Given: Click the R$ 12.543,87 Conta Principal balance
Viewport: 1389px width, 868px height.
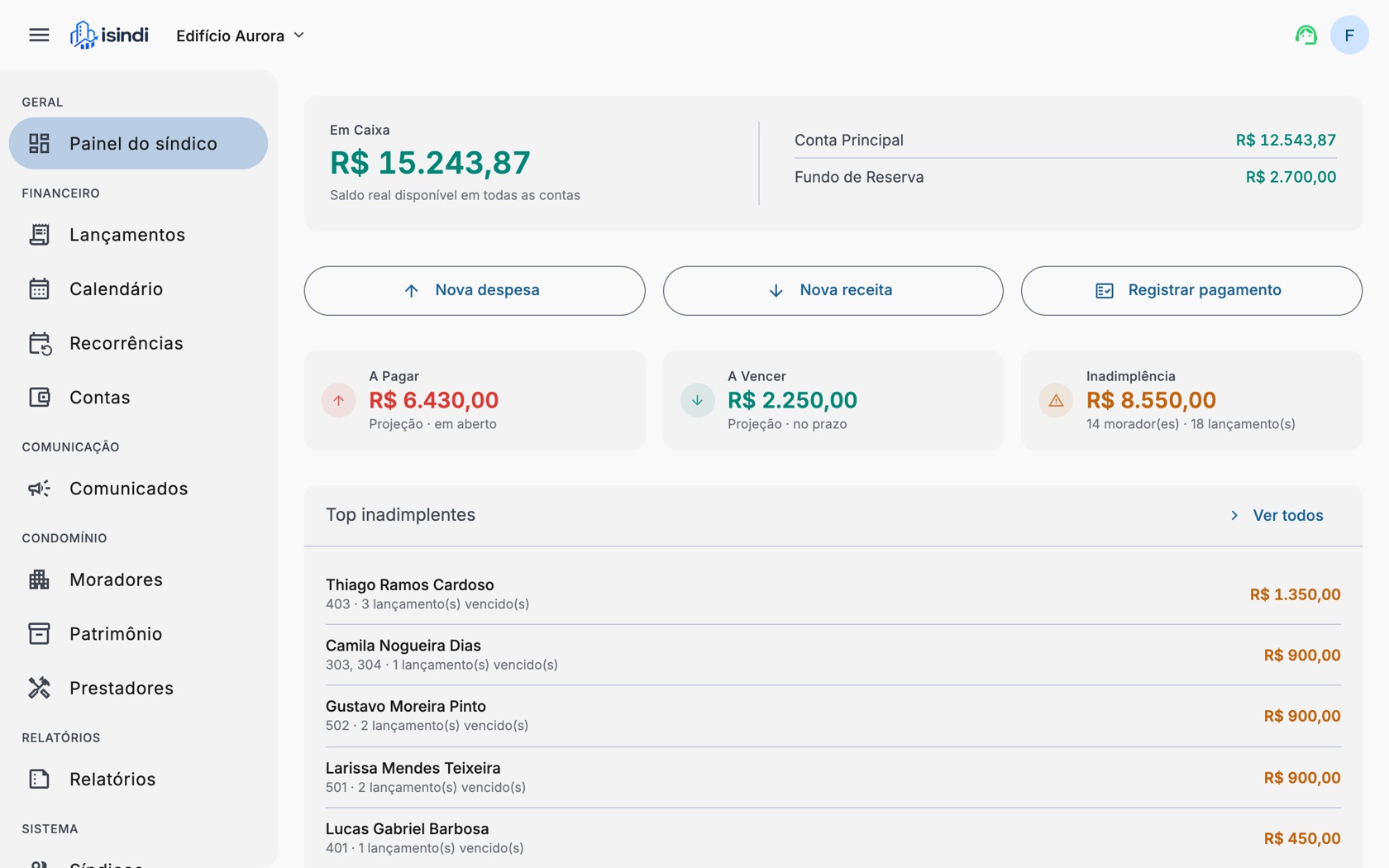Looking at the screenshot, I should 1286,140.
